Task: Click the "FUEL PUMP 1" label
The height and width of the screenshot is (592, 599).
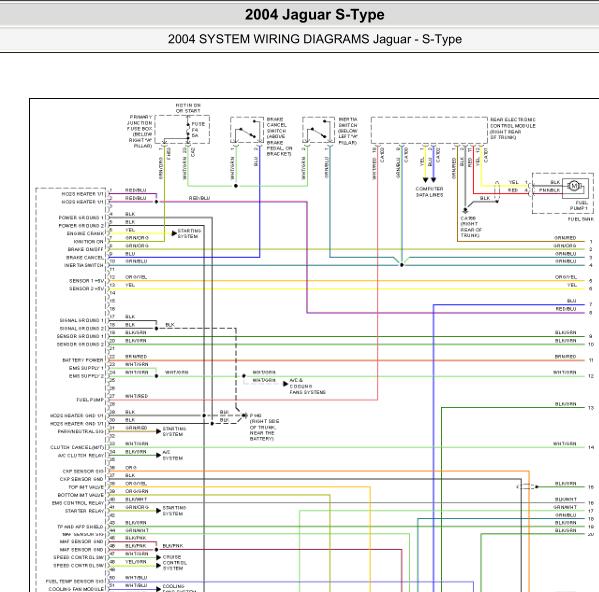Action: pos(579,205)
